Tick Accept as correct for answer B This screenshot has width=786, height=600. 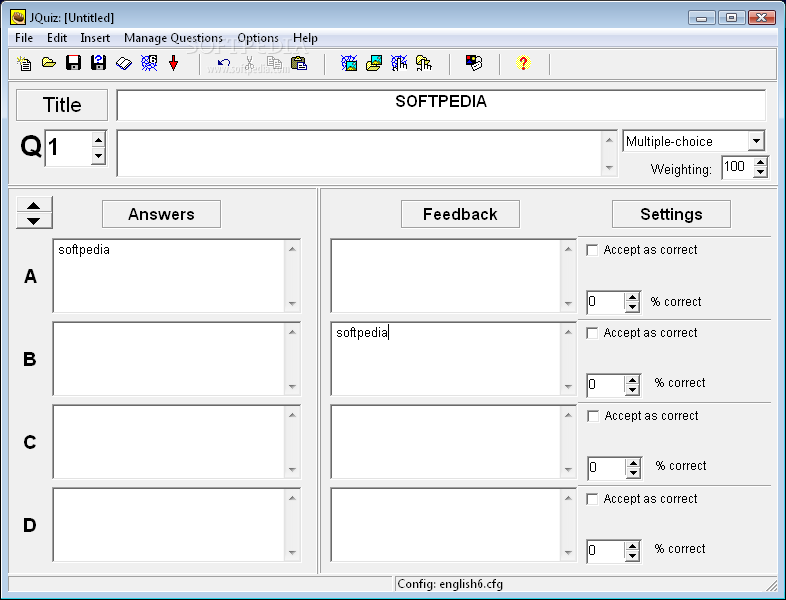[x=592, y=333]
